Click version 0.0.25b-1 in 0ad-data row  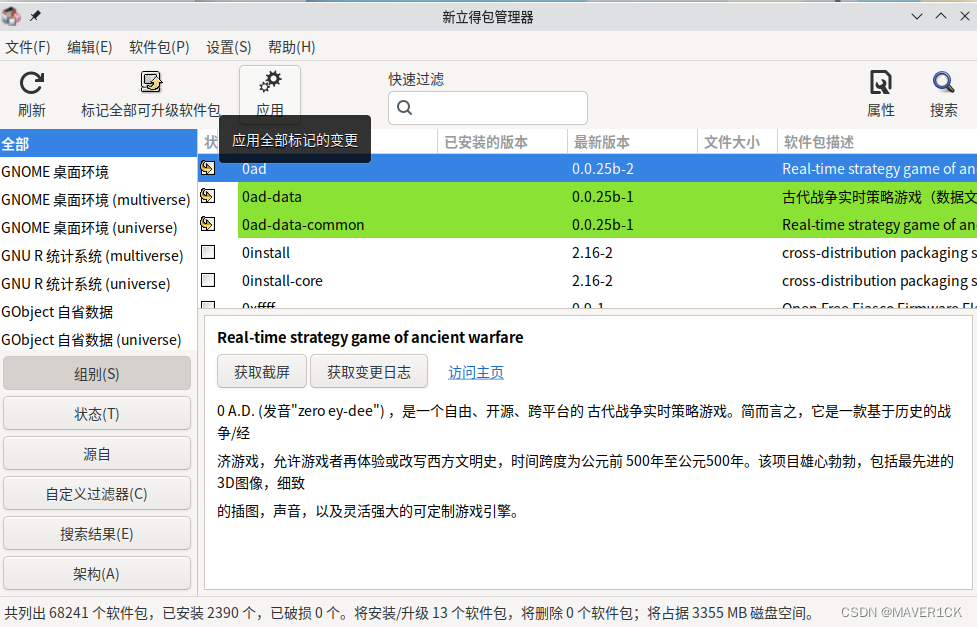click(x=603, y=197)
